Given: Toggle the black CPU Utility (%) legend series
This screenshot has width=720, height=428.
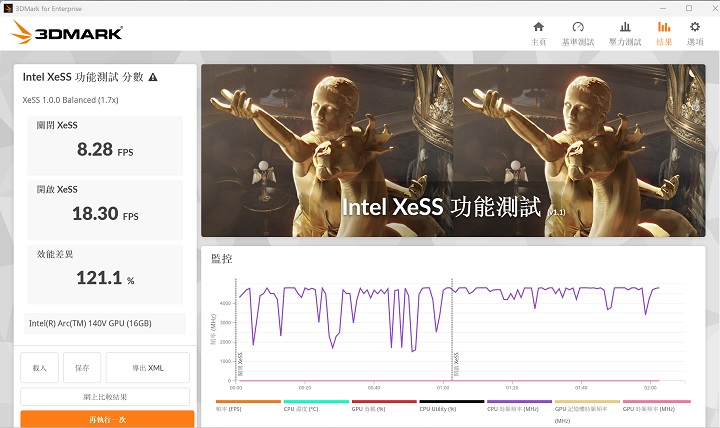Looking at the screenshot, I should 452,405.
